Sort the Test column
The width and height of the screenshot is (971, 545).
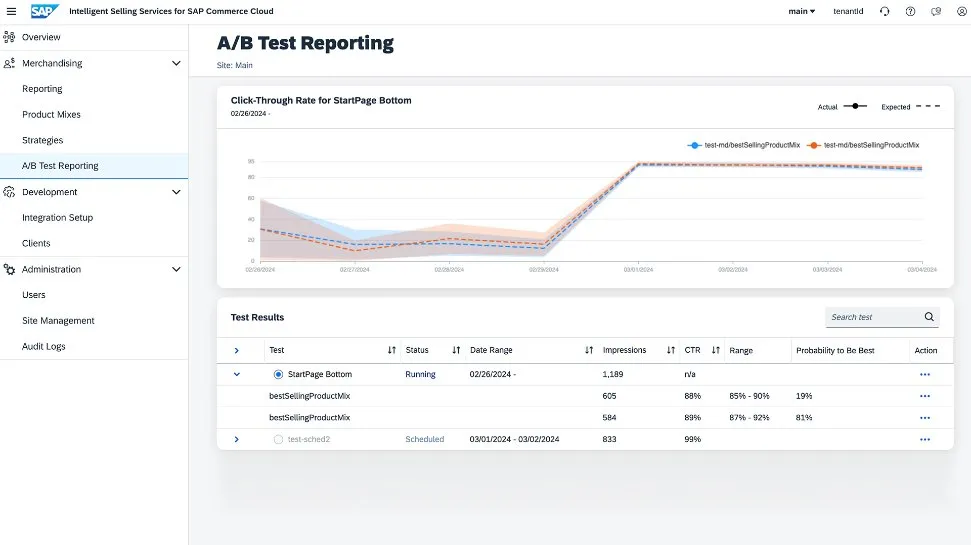tap(392, 350)
